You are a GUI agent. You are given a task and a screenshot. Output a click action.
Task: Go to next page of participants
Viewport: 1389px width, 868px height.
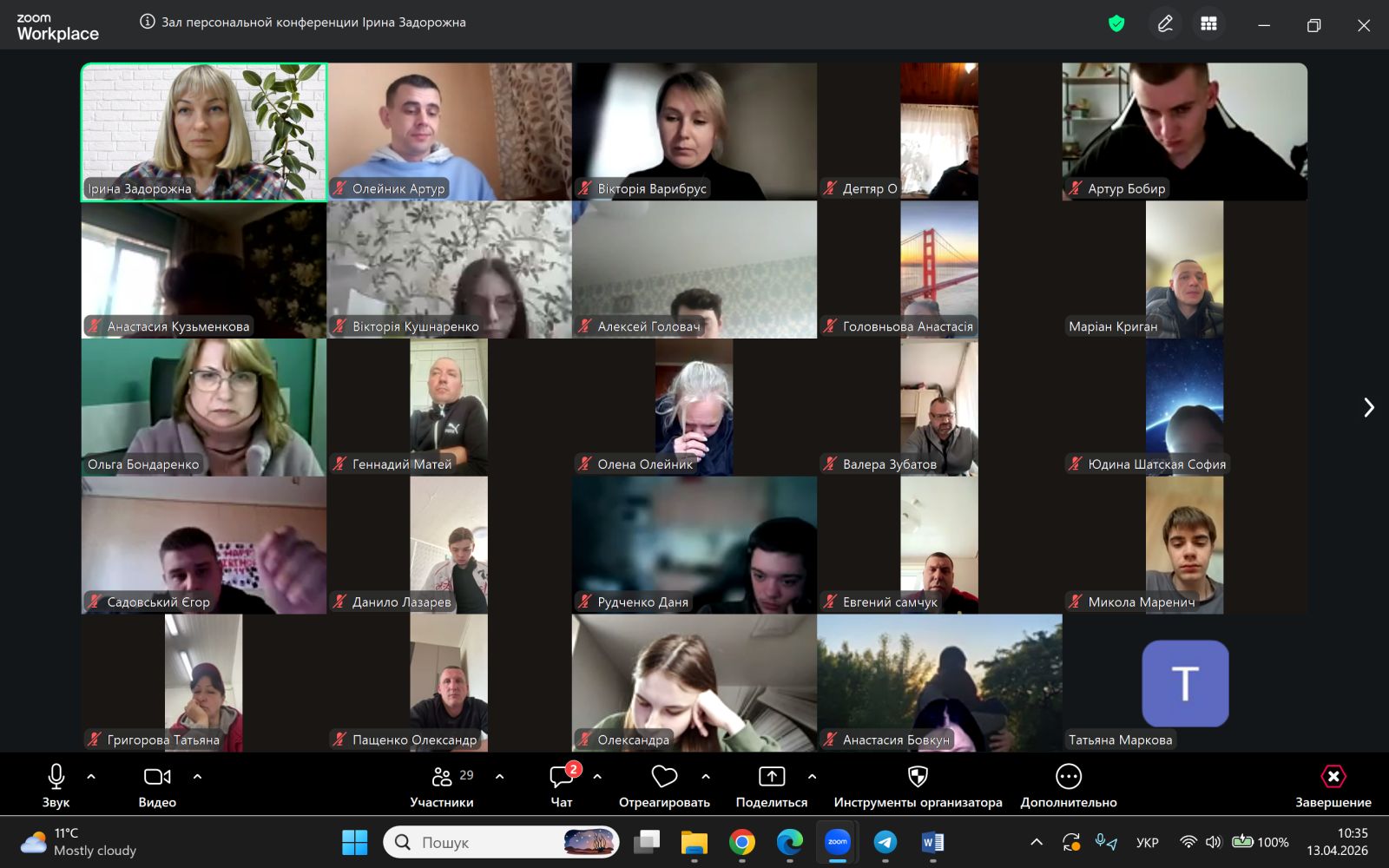coord(1368,407)
